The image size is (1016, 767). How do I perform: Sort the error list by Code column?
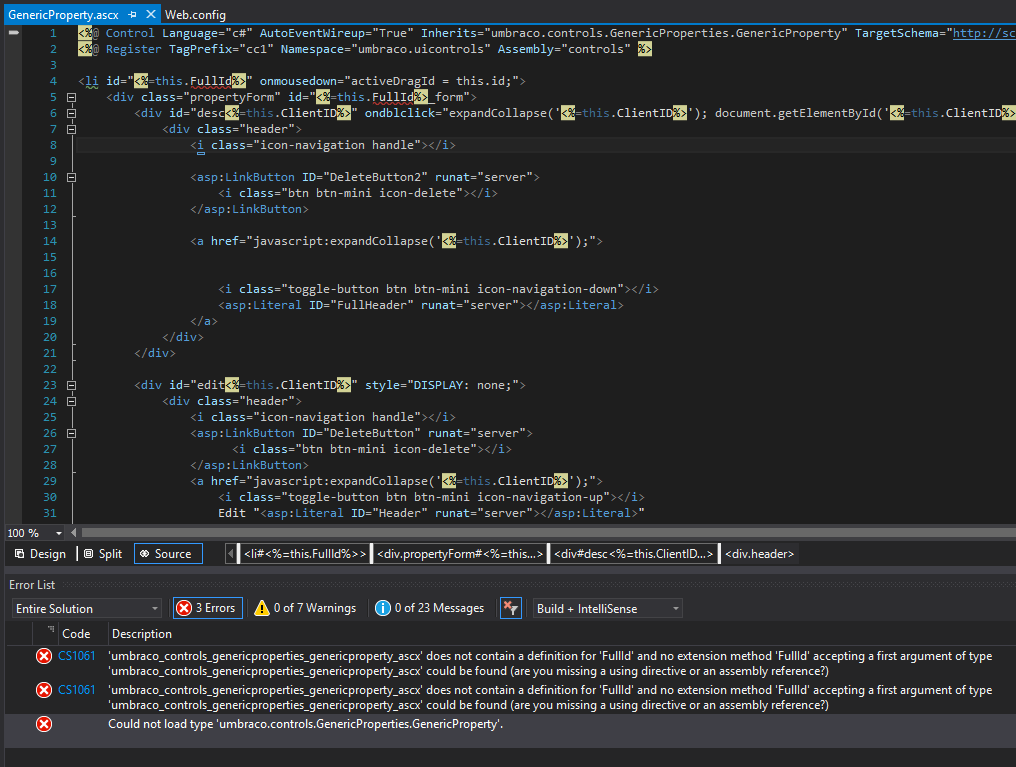pyautogui.click(x=76, y=634)
